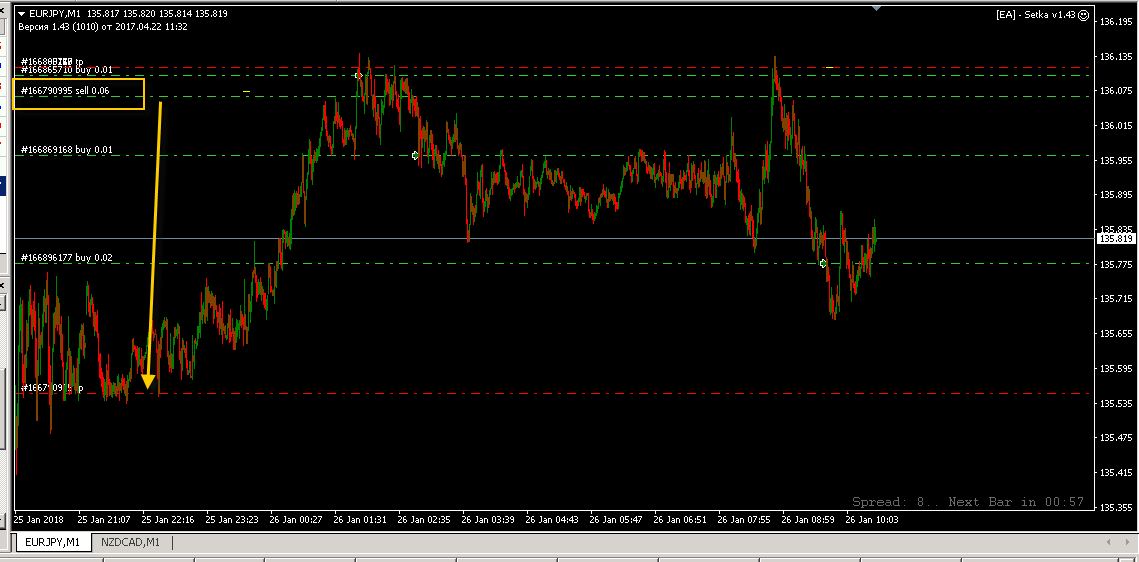This screenshot has height=562, width=1139.
Task: Switch to the EURJPY,M1 chart tab
Action: point(52,542)
